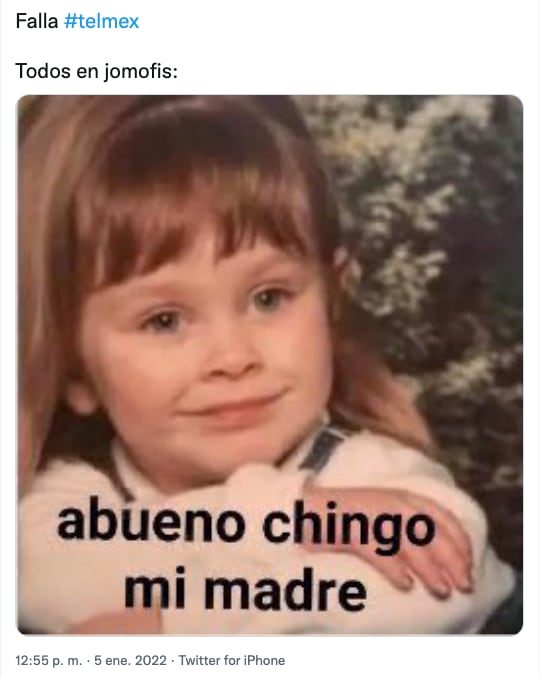Click the abueno chingo caption line
This screenshot has height=678, width=540.
point(246,526)
